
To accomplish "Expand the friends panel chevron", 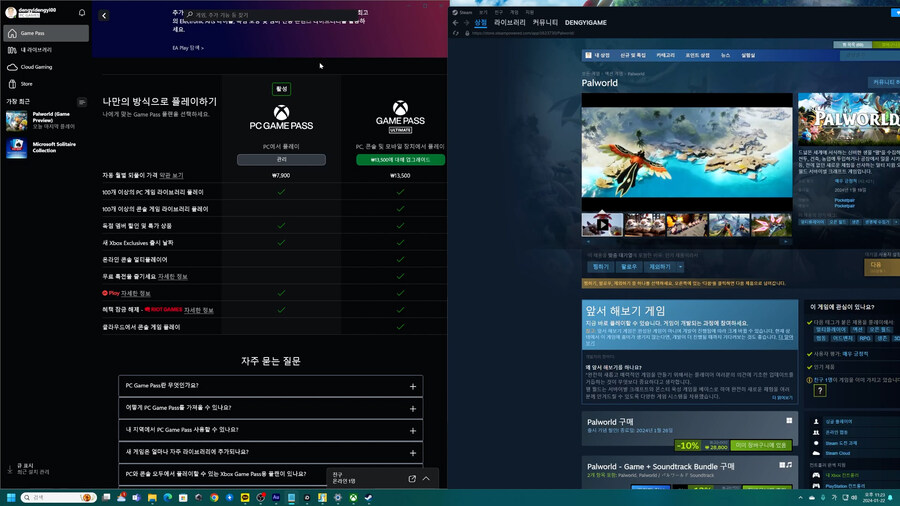I will pyautogui.click(x=426, y=478).
